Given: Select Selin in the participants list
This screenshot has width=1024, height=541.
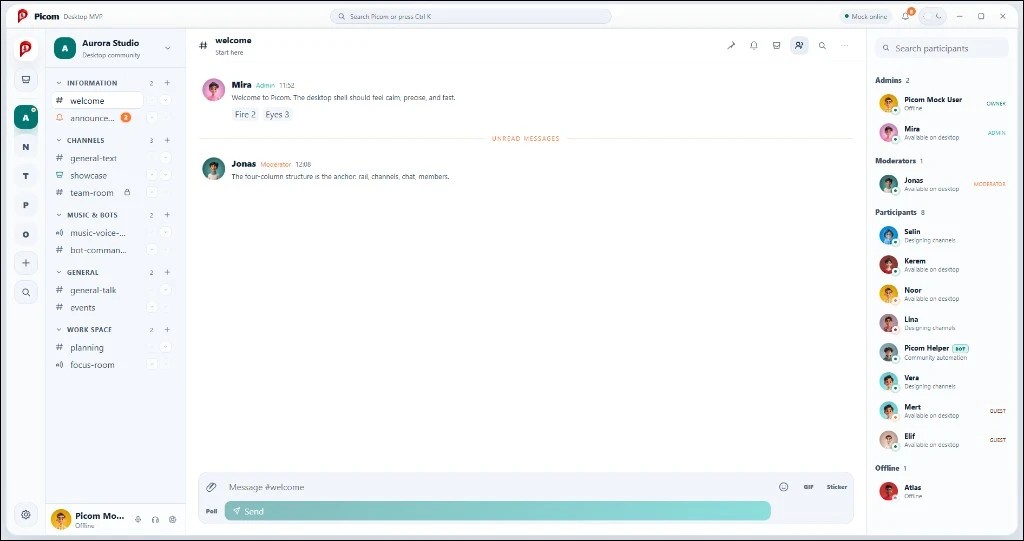Looking at the screenshot, I should 942,235.
